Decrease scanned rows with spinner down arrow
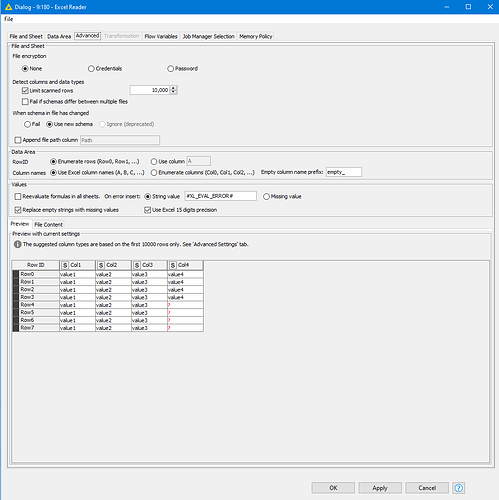The width and height of the screenshot is (499, 500). [173, 92]
